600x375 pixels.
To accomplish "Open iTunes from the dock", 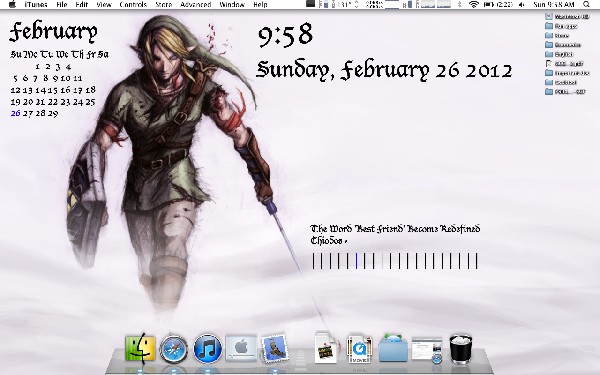I will (x=207, y=349).
